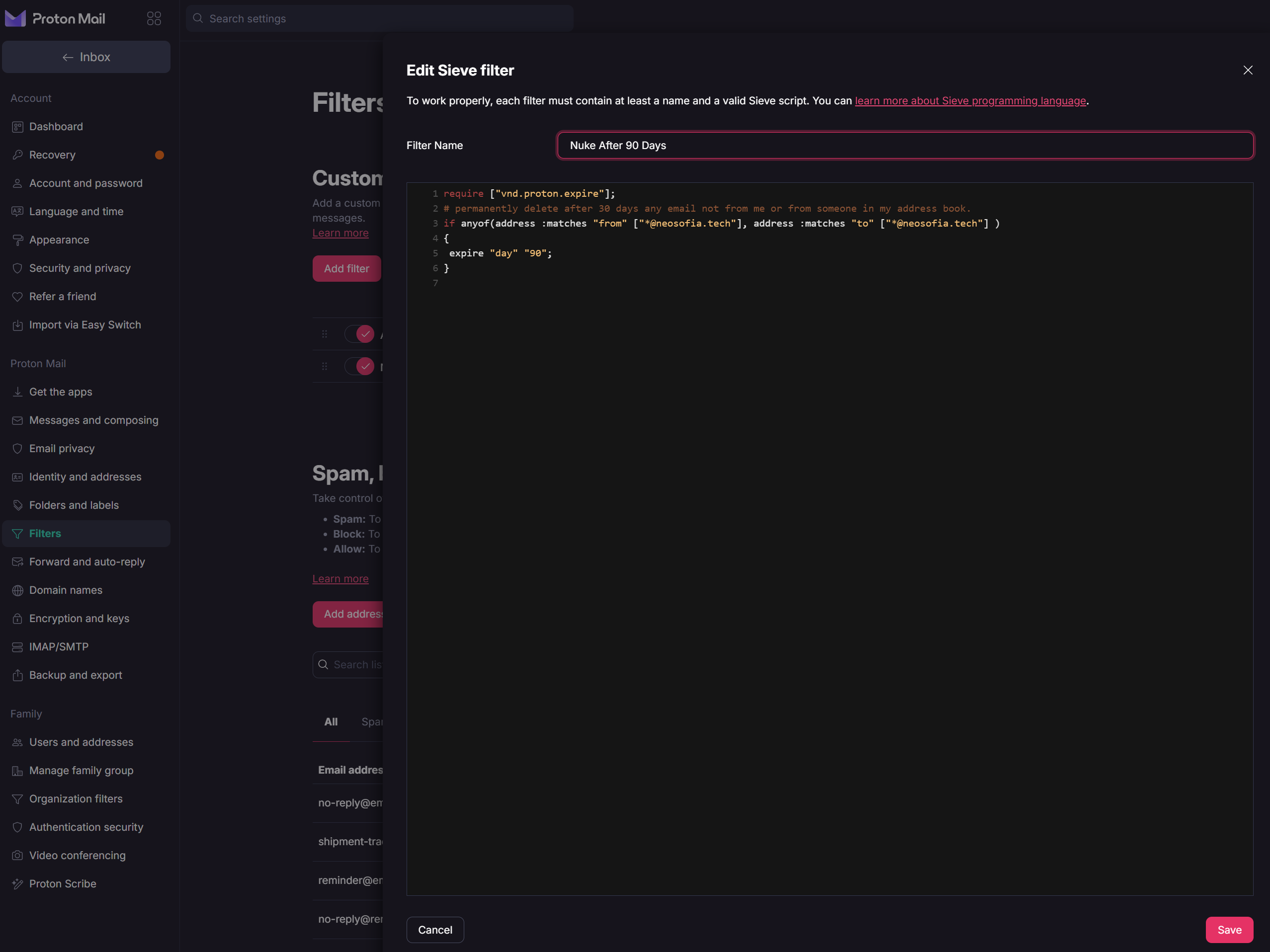The image size is (1270, 952).
Task: Select the All tab in address list
Action: 331,722
